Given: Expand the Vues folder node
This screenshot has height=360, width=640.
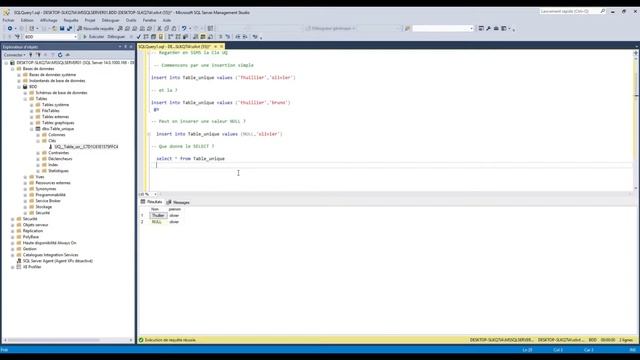Looking at the screenshot, I should click(25, 177).
